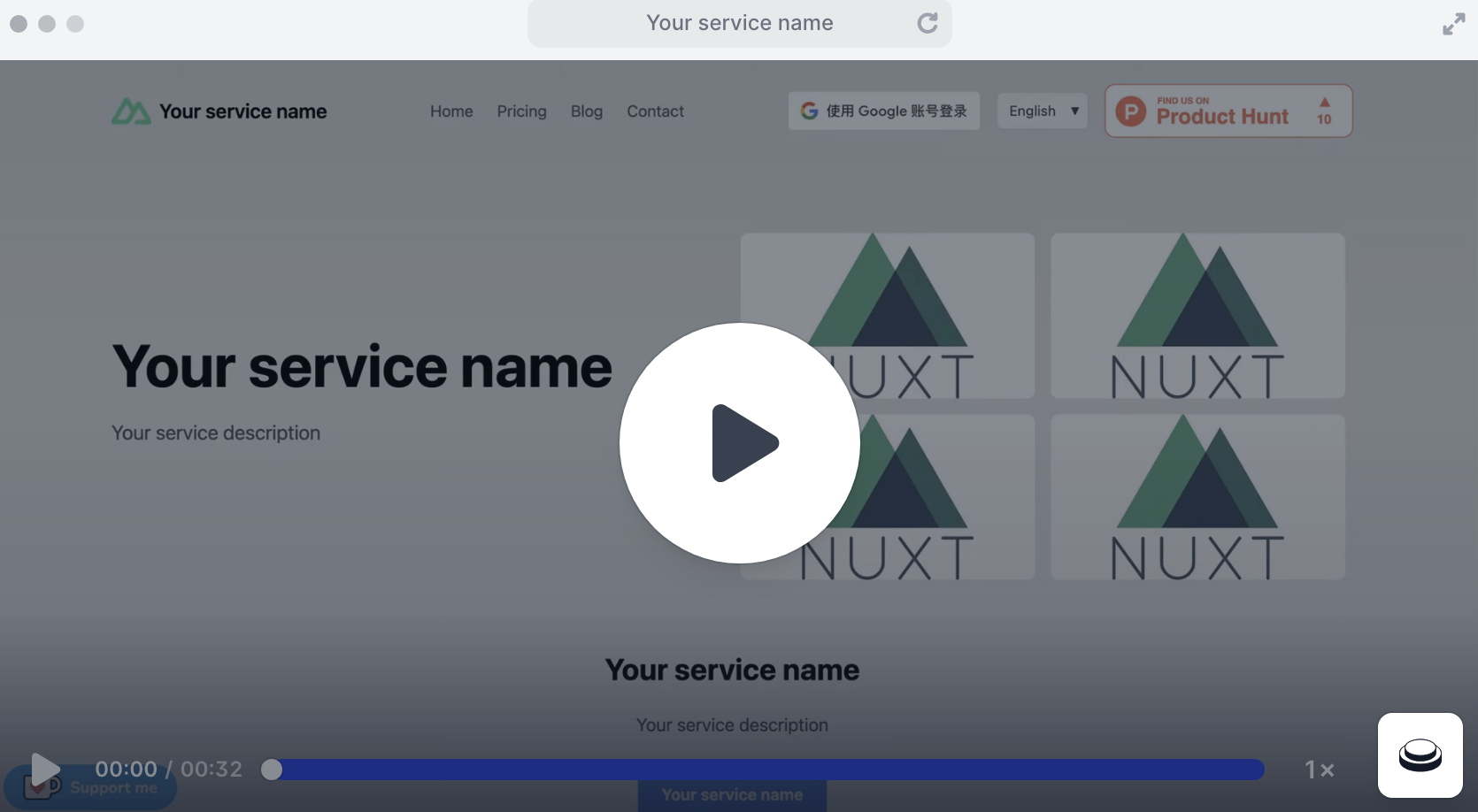Click the first gray window control dot
Screen dimensions: 1478x812
pos(19,24)
